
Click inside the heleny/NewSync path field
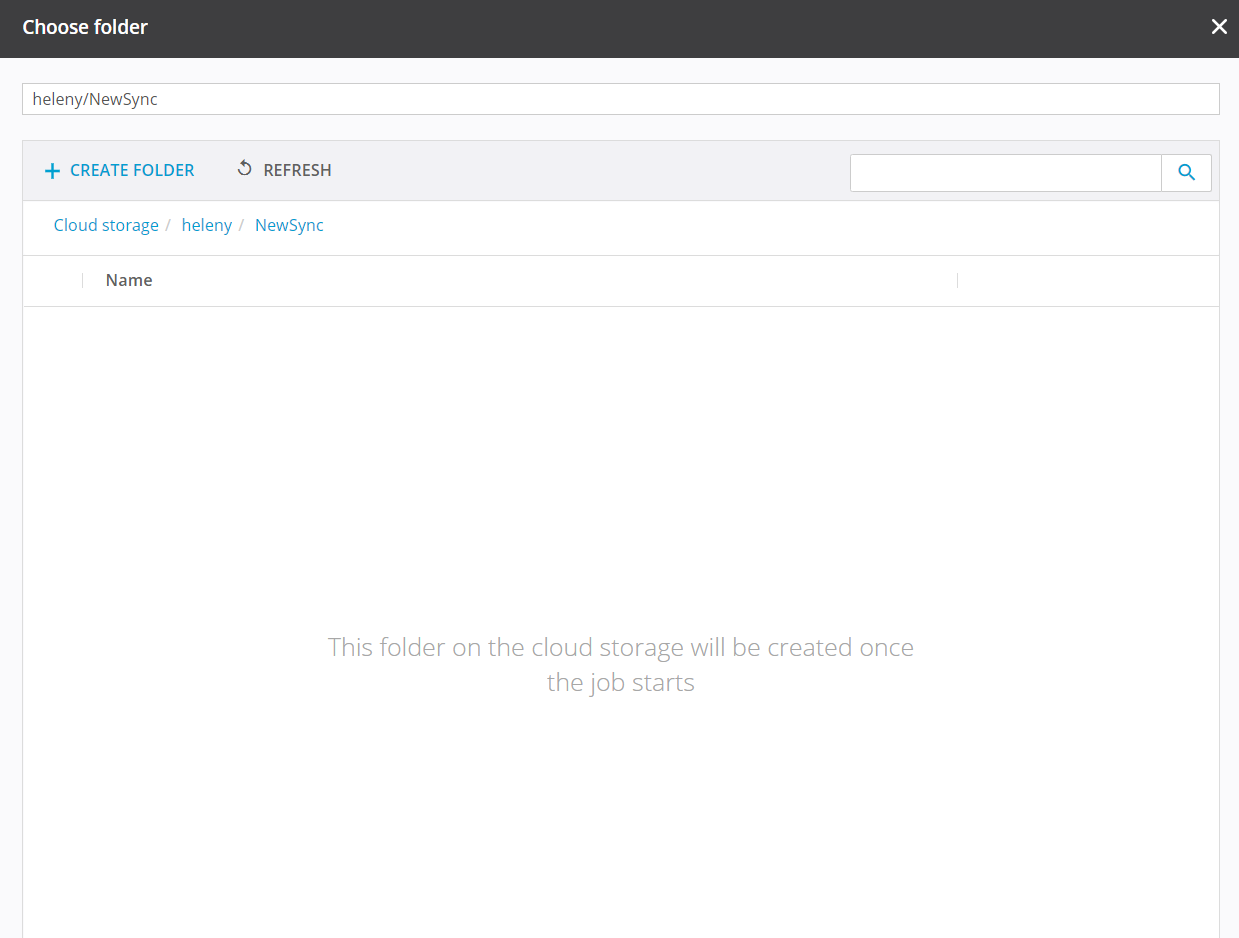click(x=620, y=99)
